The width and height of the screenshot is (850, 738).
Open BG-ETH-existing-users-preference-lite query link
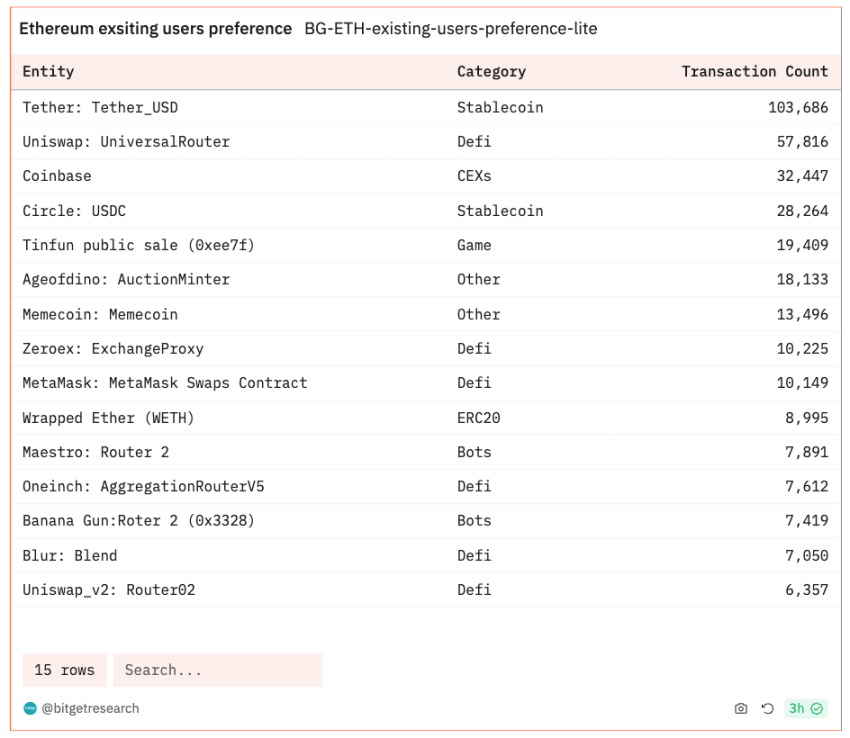(x=450, y=29)
